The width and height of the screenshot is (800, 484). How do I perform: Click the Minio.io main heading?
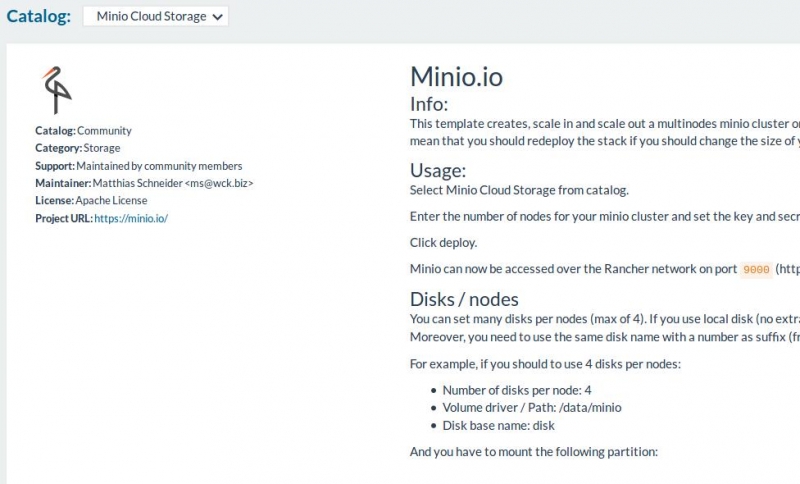[x=456, y=77]
